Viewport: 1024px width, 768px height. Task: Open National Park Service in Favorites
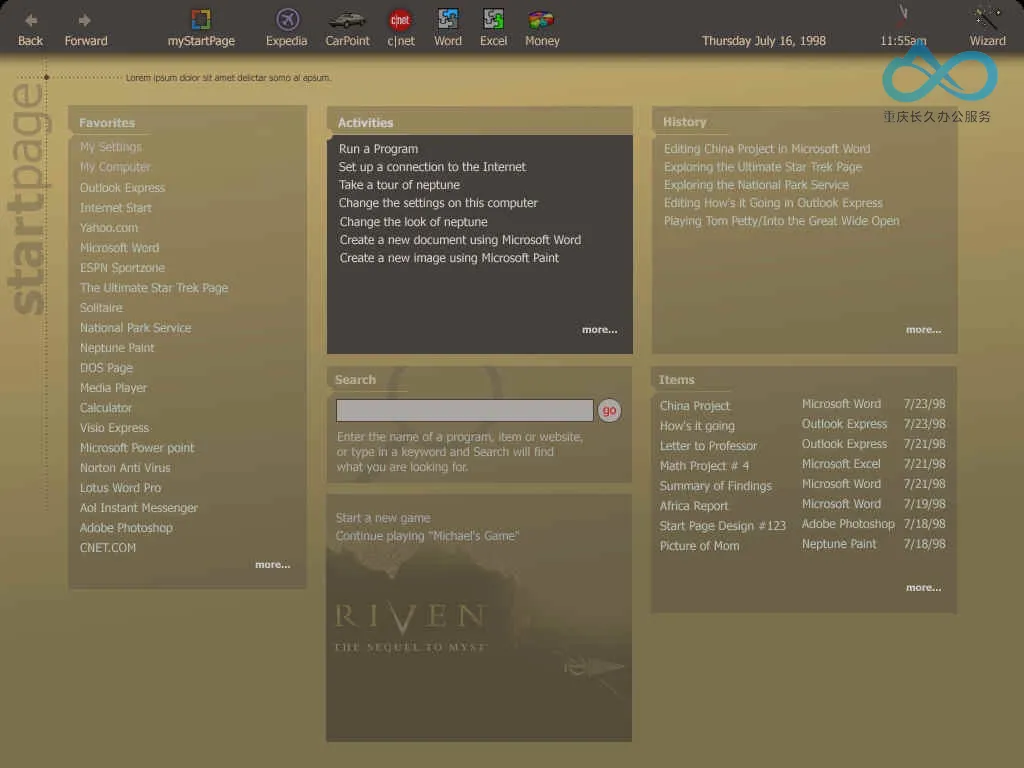tap(136, 328)
